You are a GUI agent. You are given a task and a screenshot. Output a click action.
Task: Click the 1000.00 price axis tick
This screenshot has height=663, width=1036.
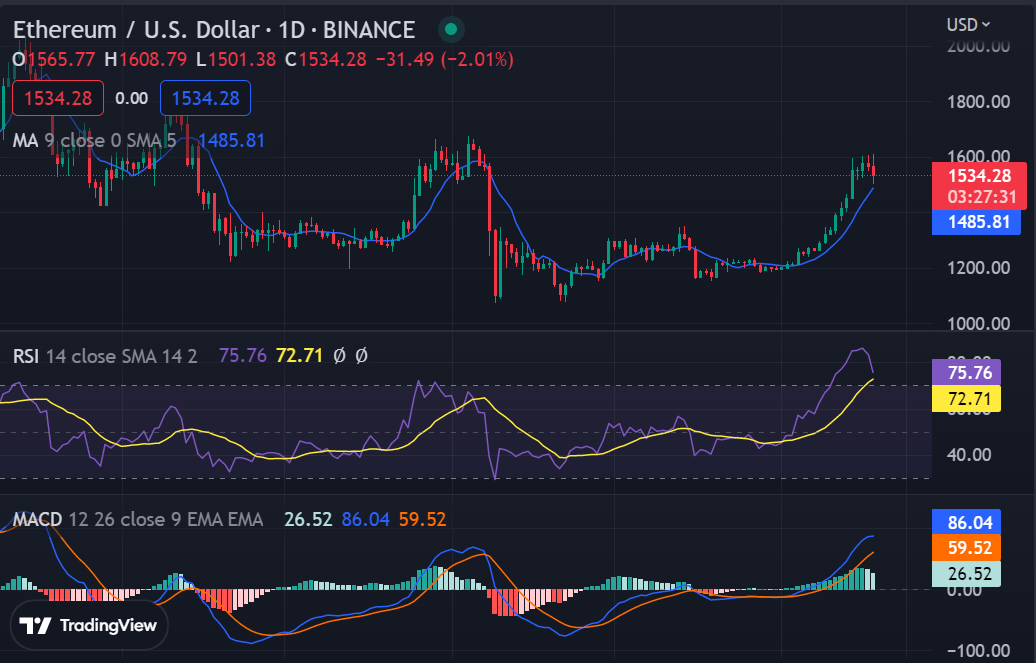click(979, 323)
